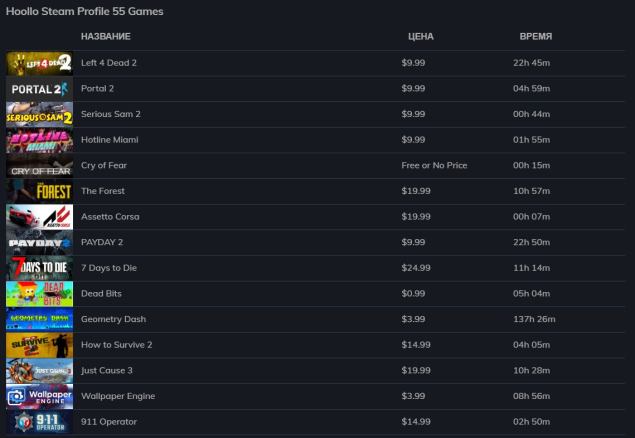Click the Just Cause 3 game name
This screenshot has height=438, width=635.
[x=107, y=371]
